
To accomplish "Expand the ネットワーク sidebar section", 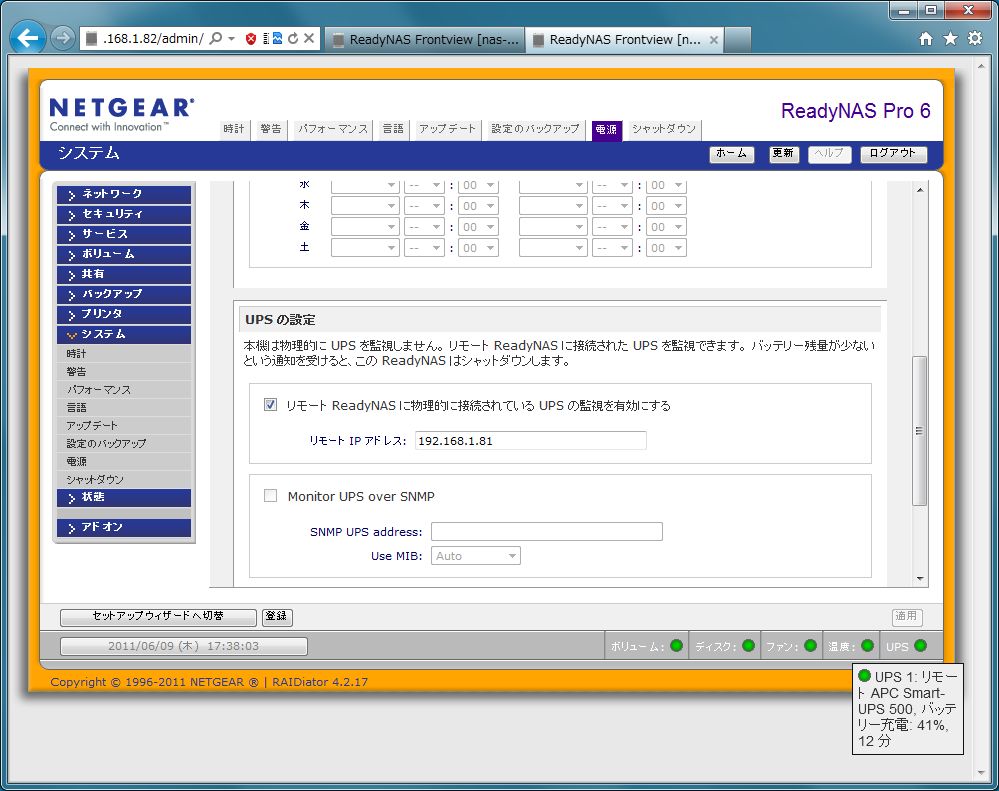I will click(x=124, y=194).
